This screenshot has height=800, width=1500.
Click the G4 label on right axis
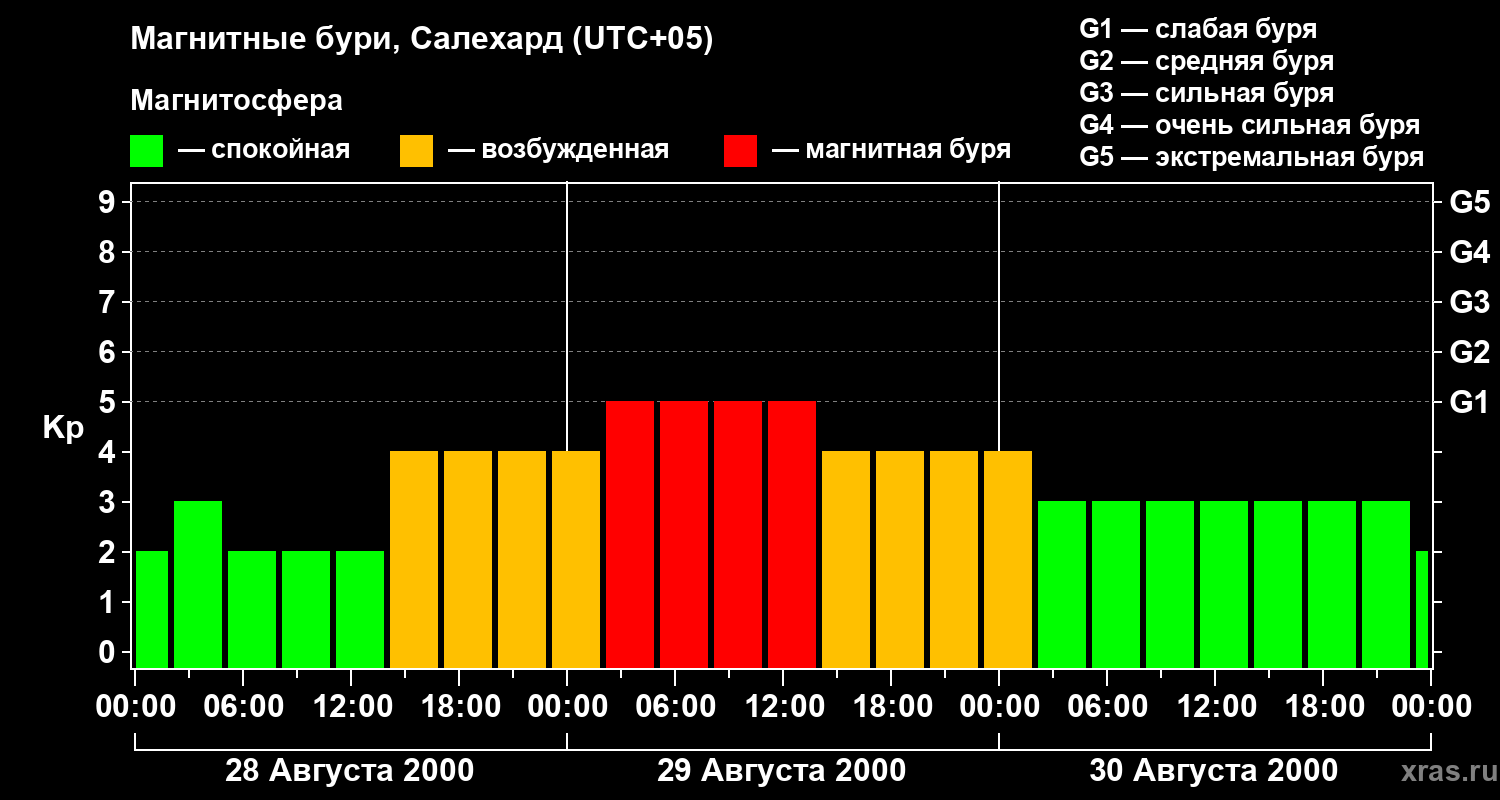[x=1469, y=252]
